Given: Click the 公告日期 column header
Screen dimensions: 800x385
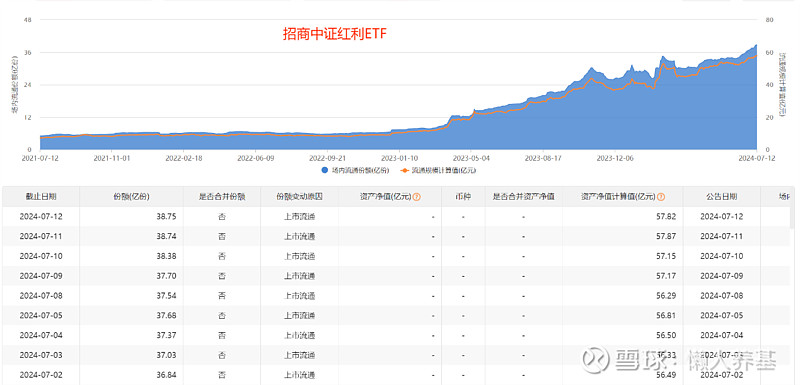Looking at the screenshot, I should click(x=721, y=197).
